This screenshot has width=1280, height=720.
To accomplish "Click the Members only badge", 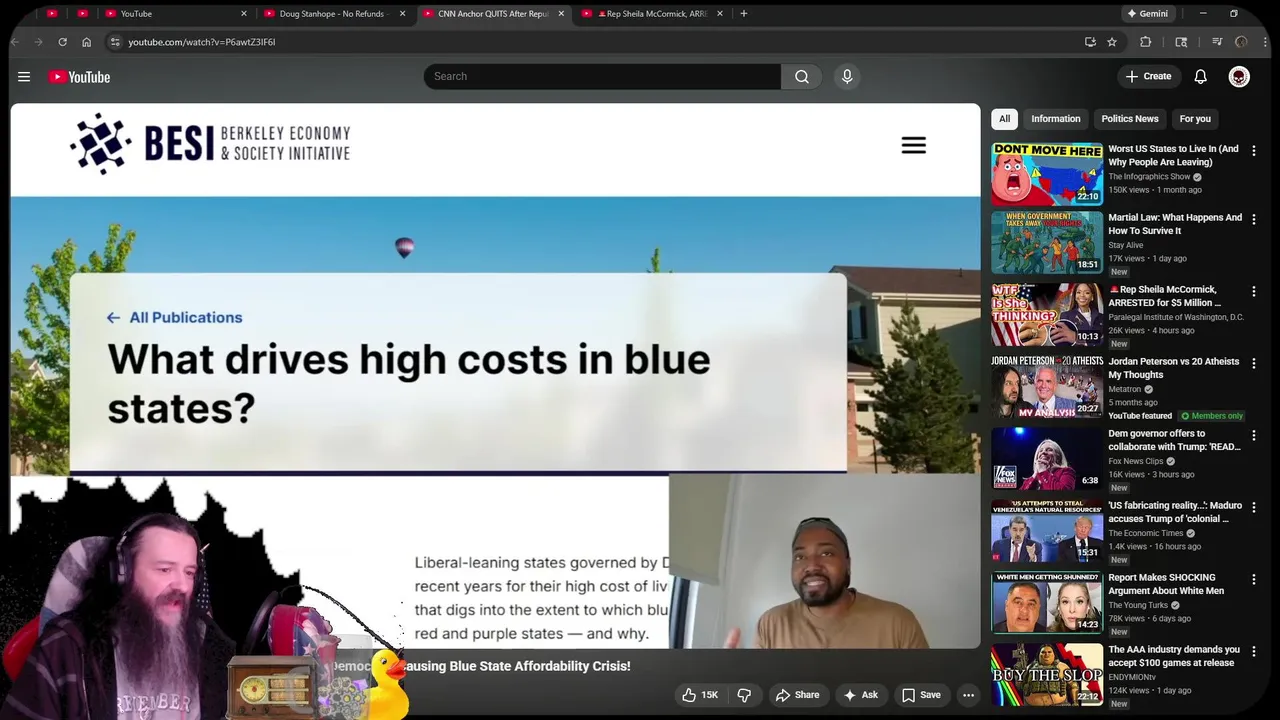I will point(1212,416).
